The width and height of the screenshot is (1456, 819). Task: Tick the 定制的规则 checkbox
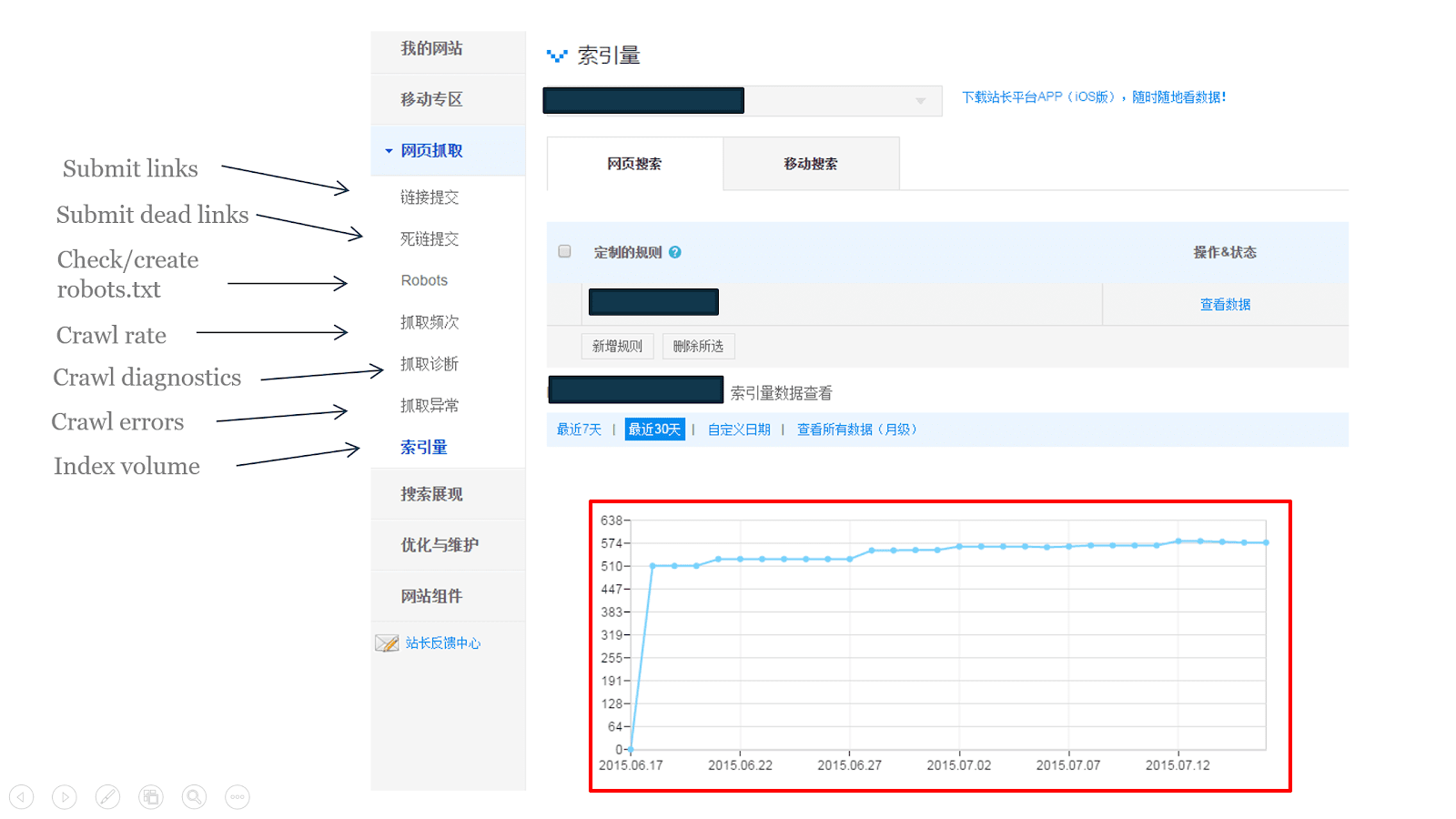(x=564, y=251)
